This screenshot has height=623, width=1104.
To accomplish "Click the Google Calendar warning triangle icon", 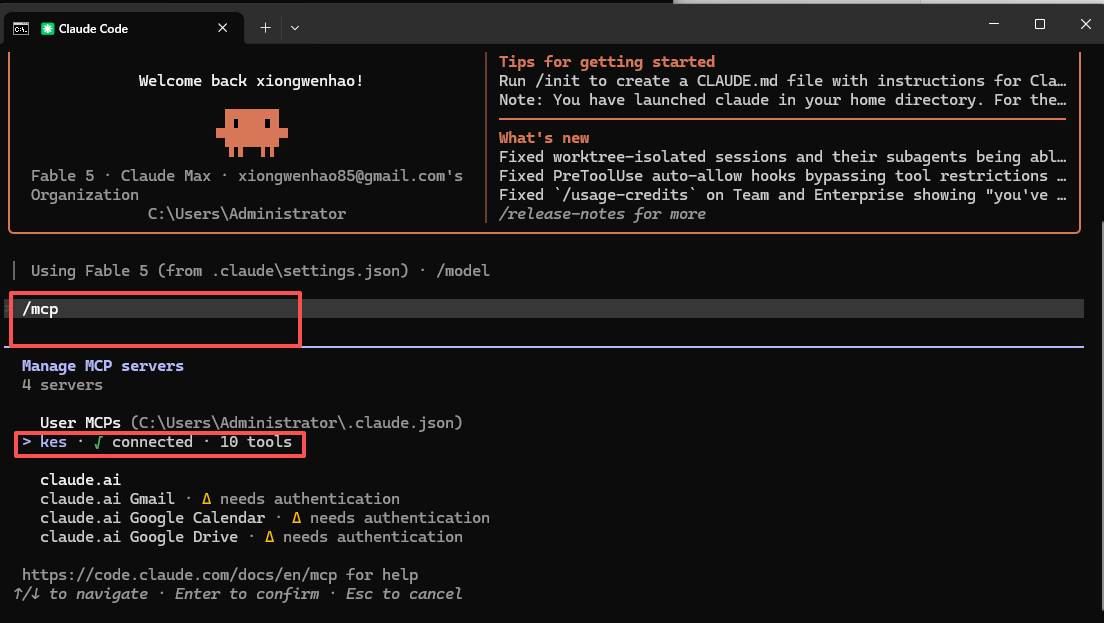I will pyautogui.click(x=296, y=518).
